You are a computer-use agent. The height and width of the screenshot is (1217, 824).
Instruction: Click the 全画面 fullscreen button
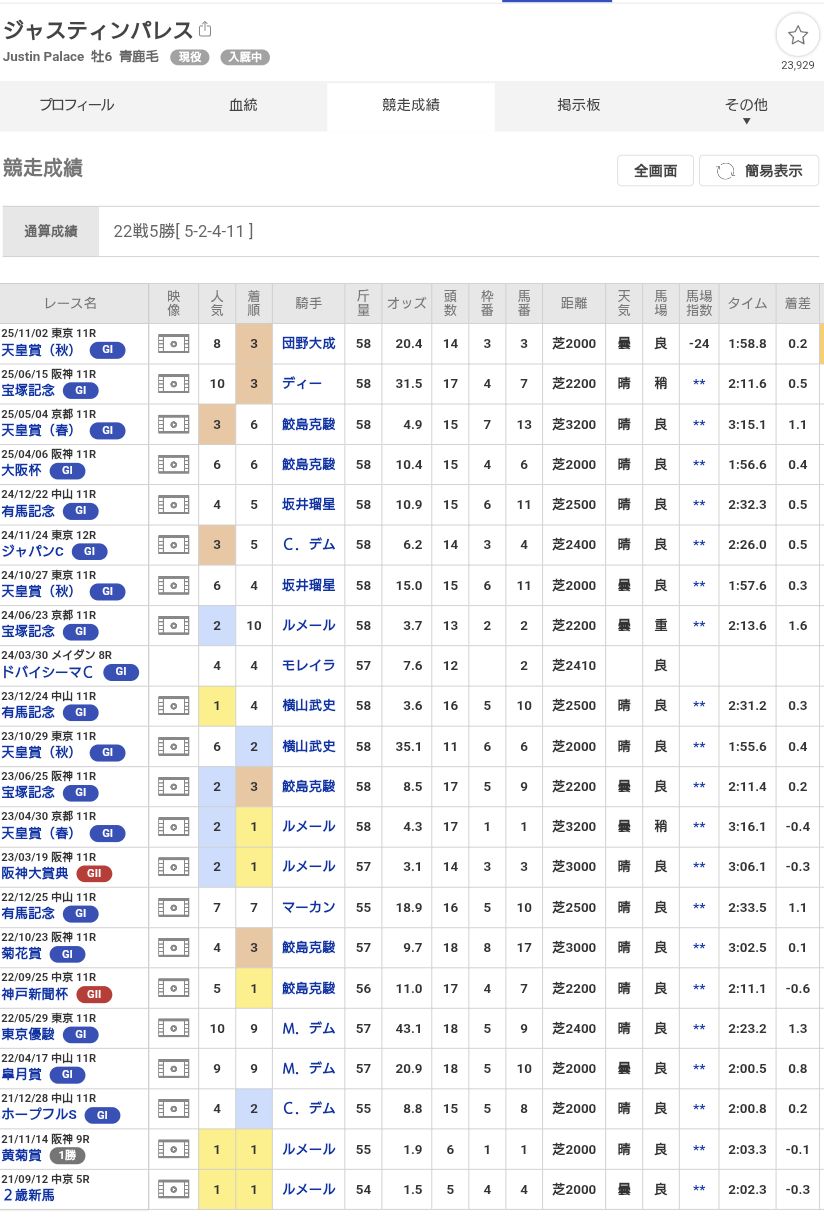pyautogui.click(x=655, y=171)
